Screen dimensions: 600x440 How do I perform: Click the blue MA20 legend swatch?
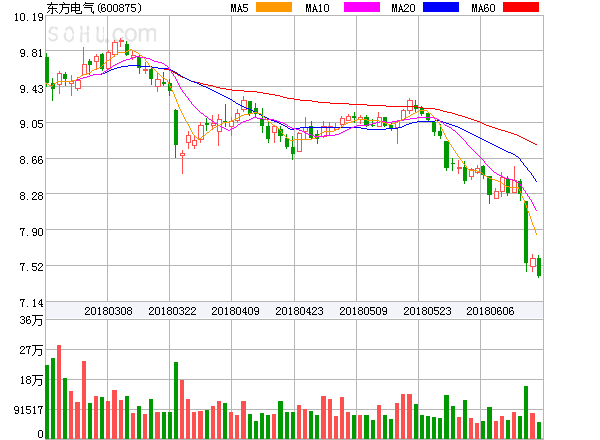tap(441, 7)
